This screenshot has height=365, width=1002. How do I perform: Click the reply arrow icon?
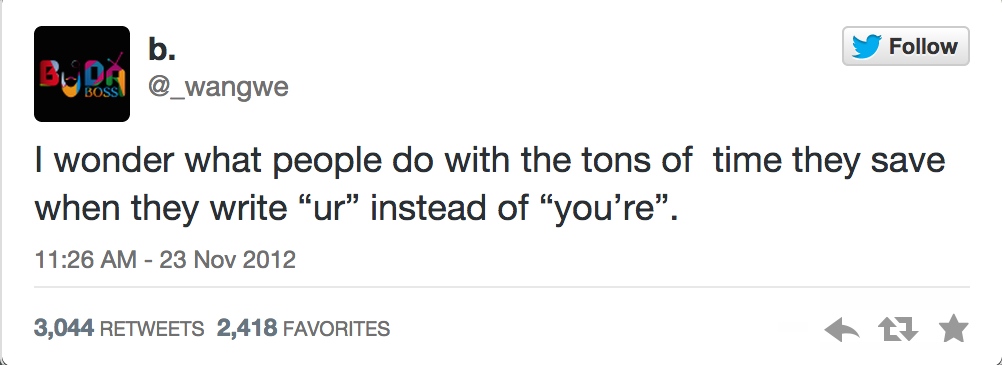pyautogui.click(x=842, y=330)
